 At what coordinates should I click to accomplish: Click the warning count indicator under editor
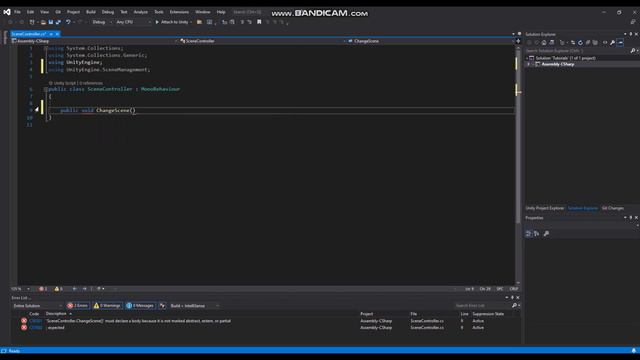click(58, 289)
